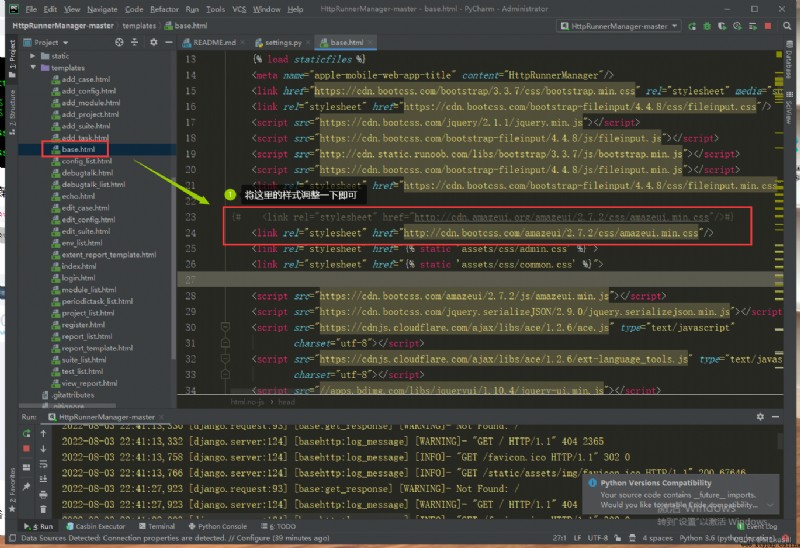Screen dimensions: 800x548
Task: Rerun the server from Run panel
Action: click(x=27, y=433)
